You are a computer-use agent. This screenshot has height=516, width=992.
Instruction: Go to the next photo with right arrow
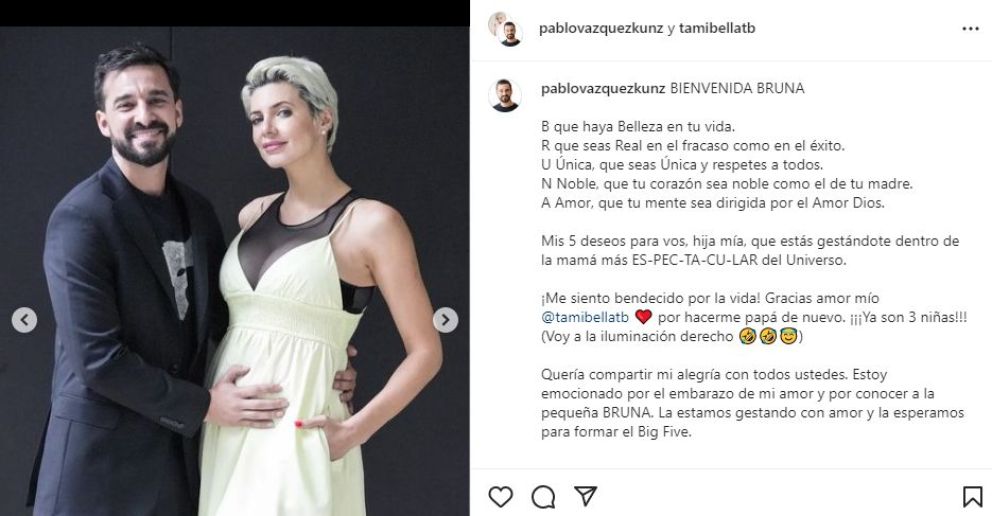pyautogui.click(x=445, y=320)
